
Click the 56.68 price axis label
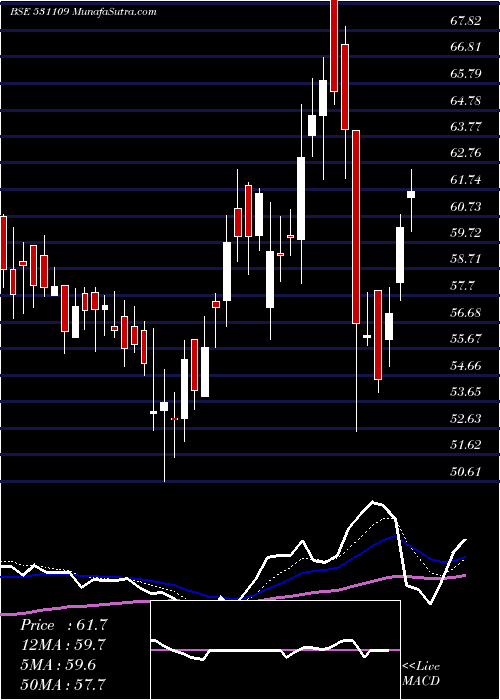tap(466, 312)
